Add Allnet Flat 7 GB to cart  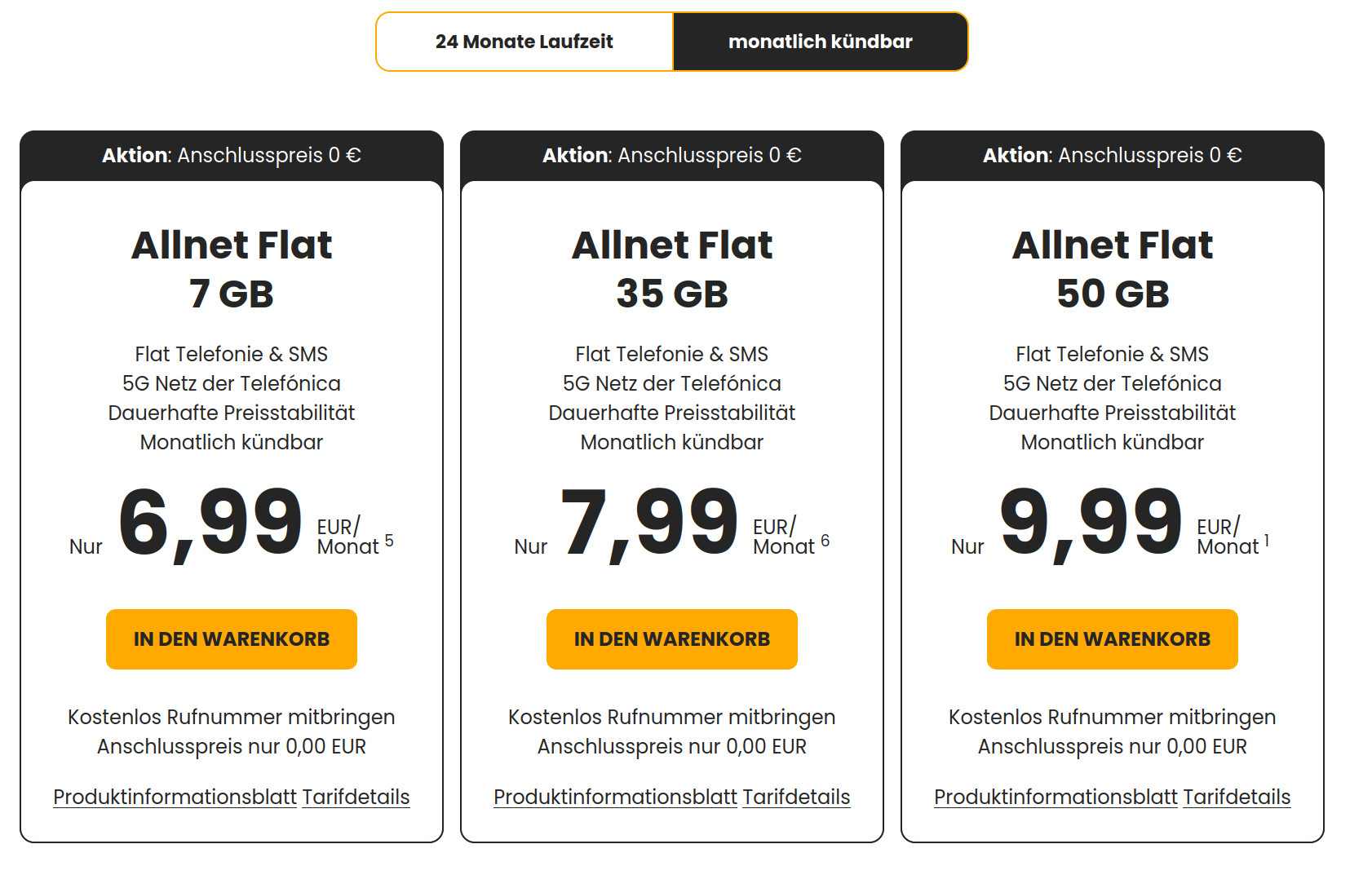point(231,639)
